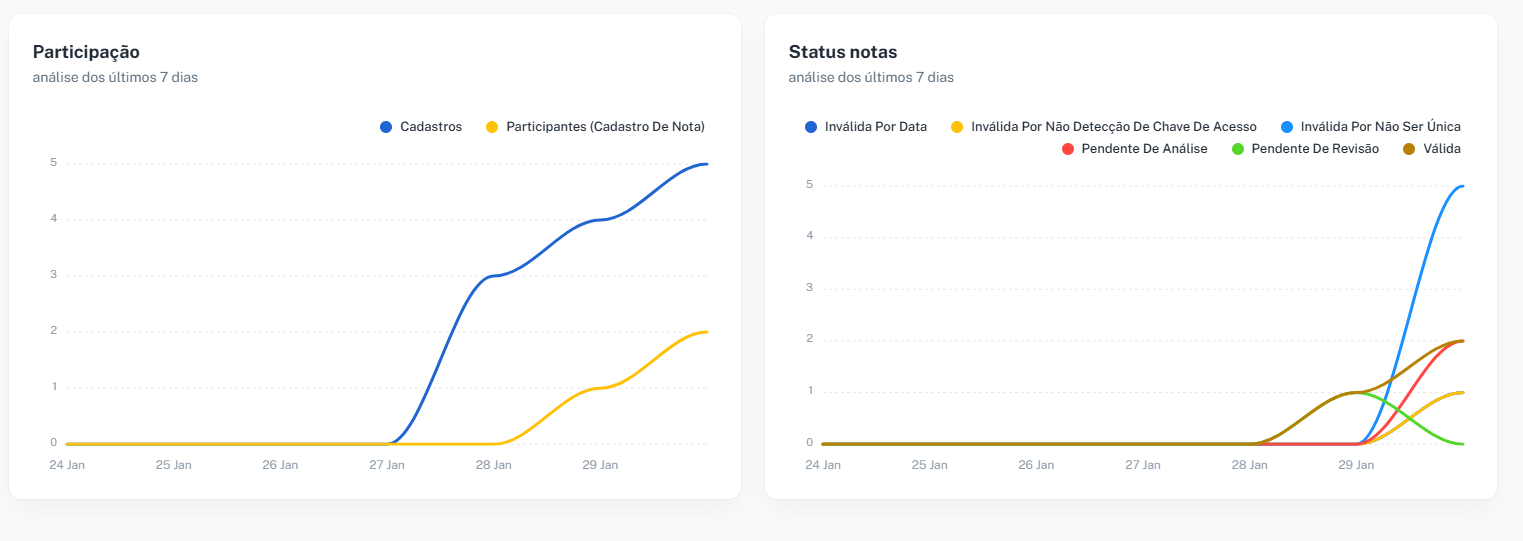The width and height of the screenshot is (1523, 541).
Task: Click the Status notas chart title
Action: [x=843, y=52]
